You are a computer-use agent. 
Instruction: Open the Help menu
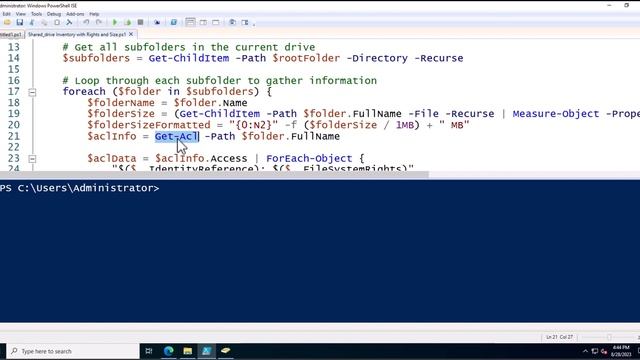[94, 14]
